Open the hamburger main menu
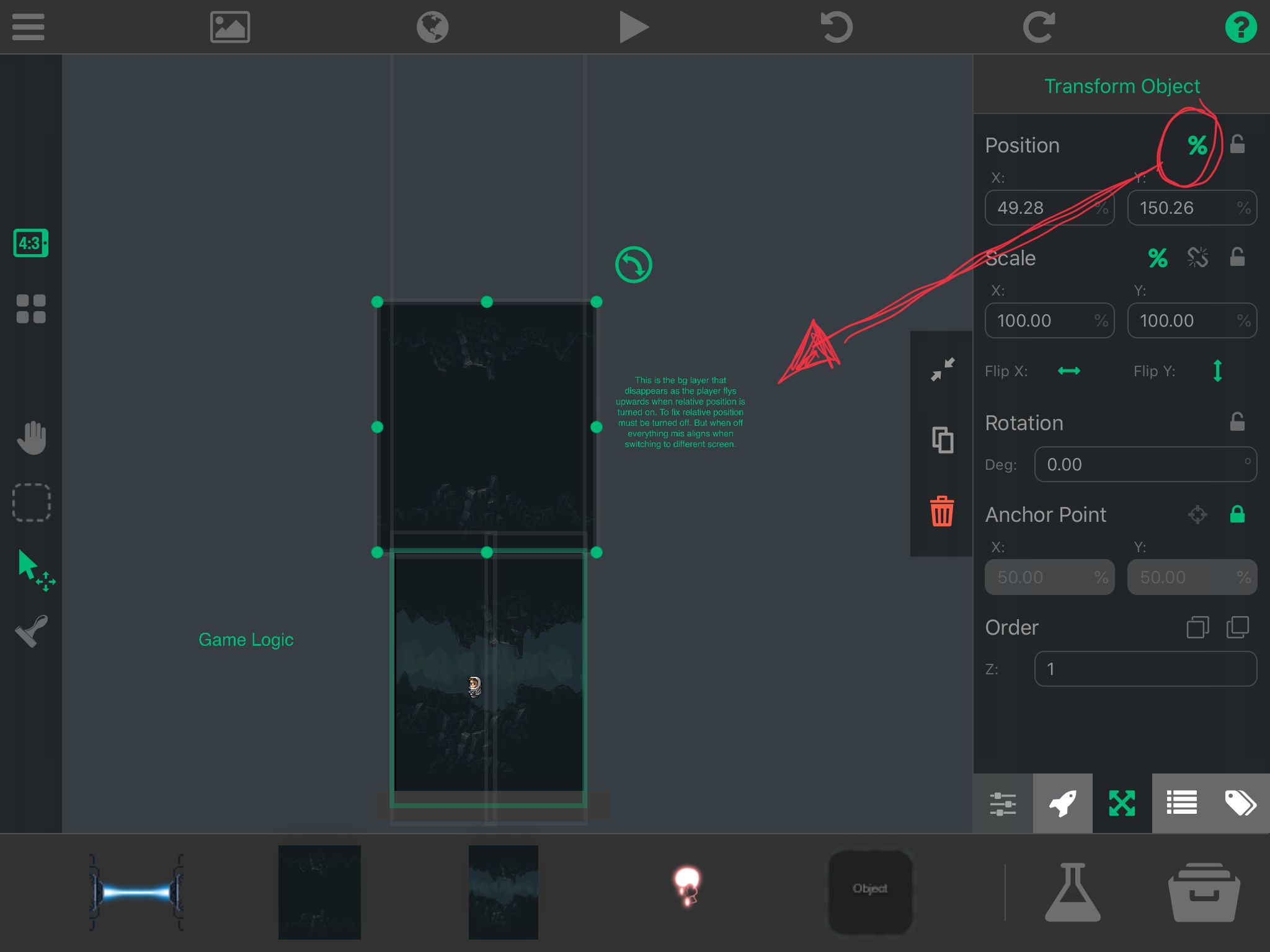Screen dimensions: 1270x952 pos(29,27)
